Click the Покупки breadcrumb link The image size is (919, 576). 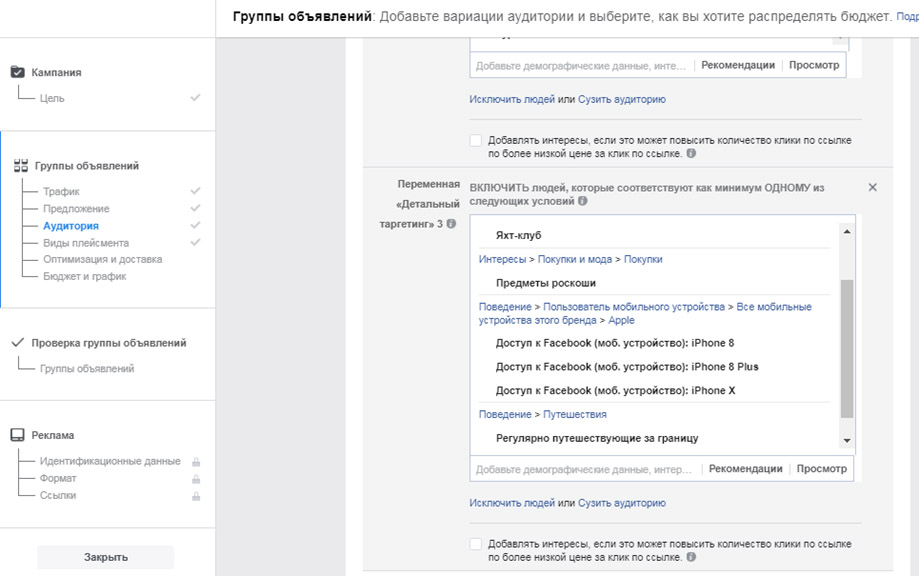[643, 259]
